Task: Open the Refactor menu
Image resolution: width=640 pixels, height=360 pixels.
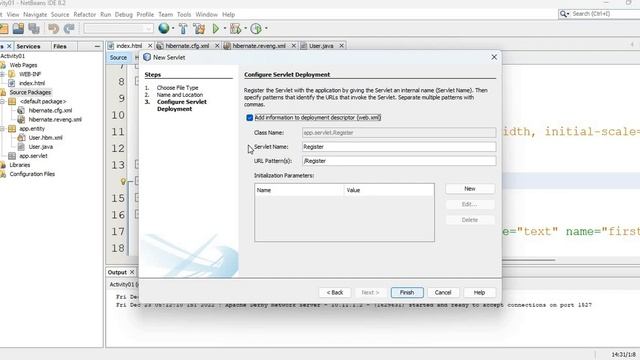Action: coord(84,14)
